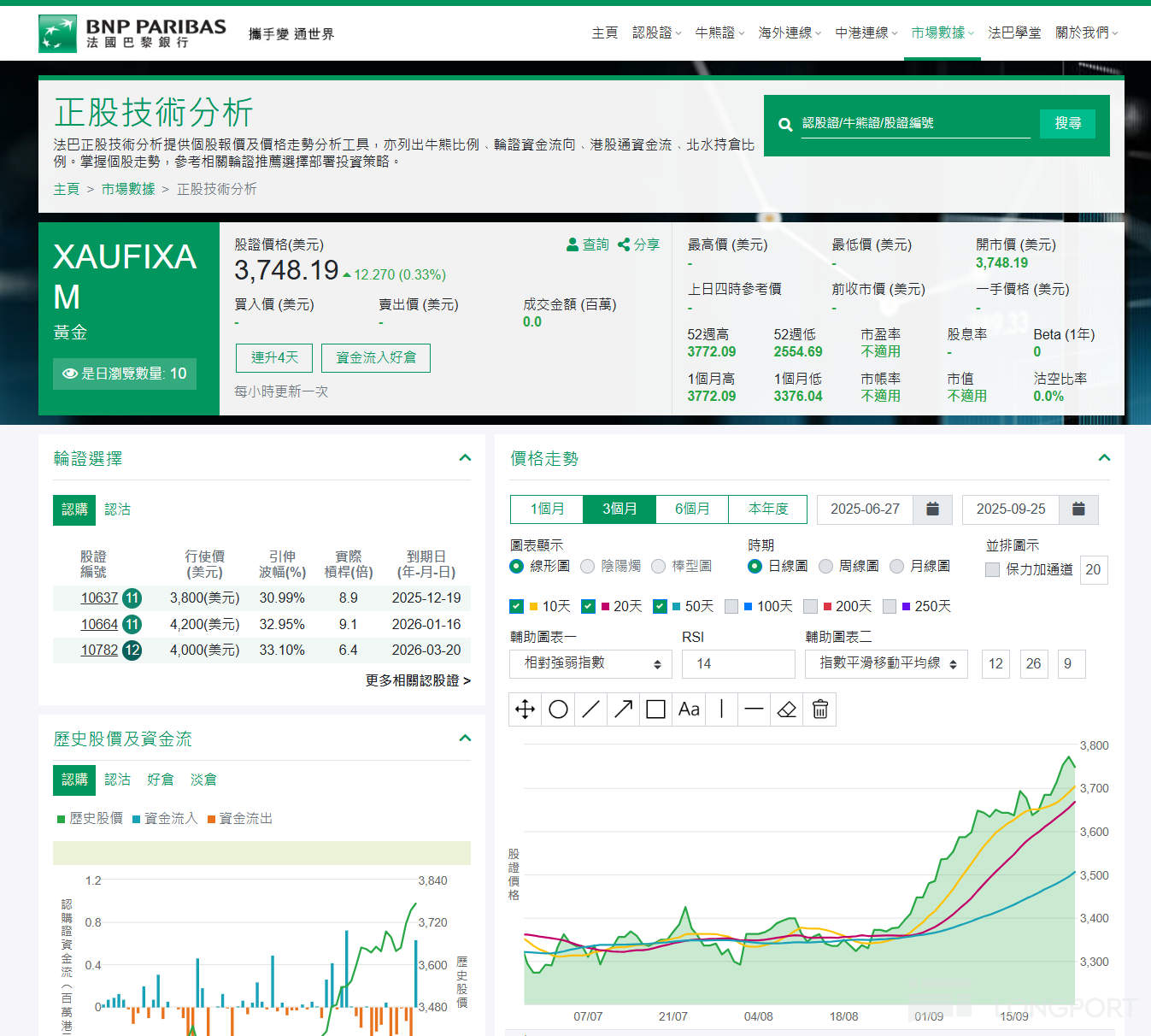This screenshot has width=1151, height=1036.
Task: Select the 月線圖 period radio
Action: (896, 566)
